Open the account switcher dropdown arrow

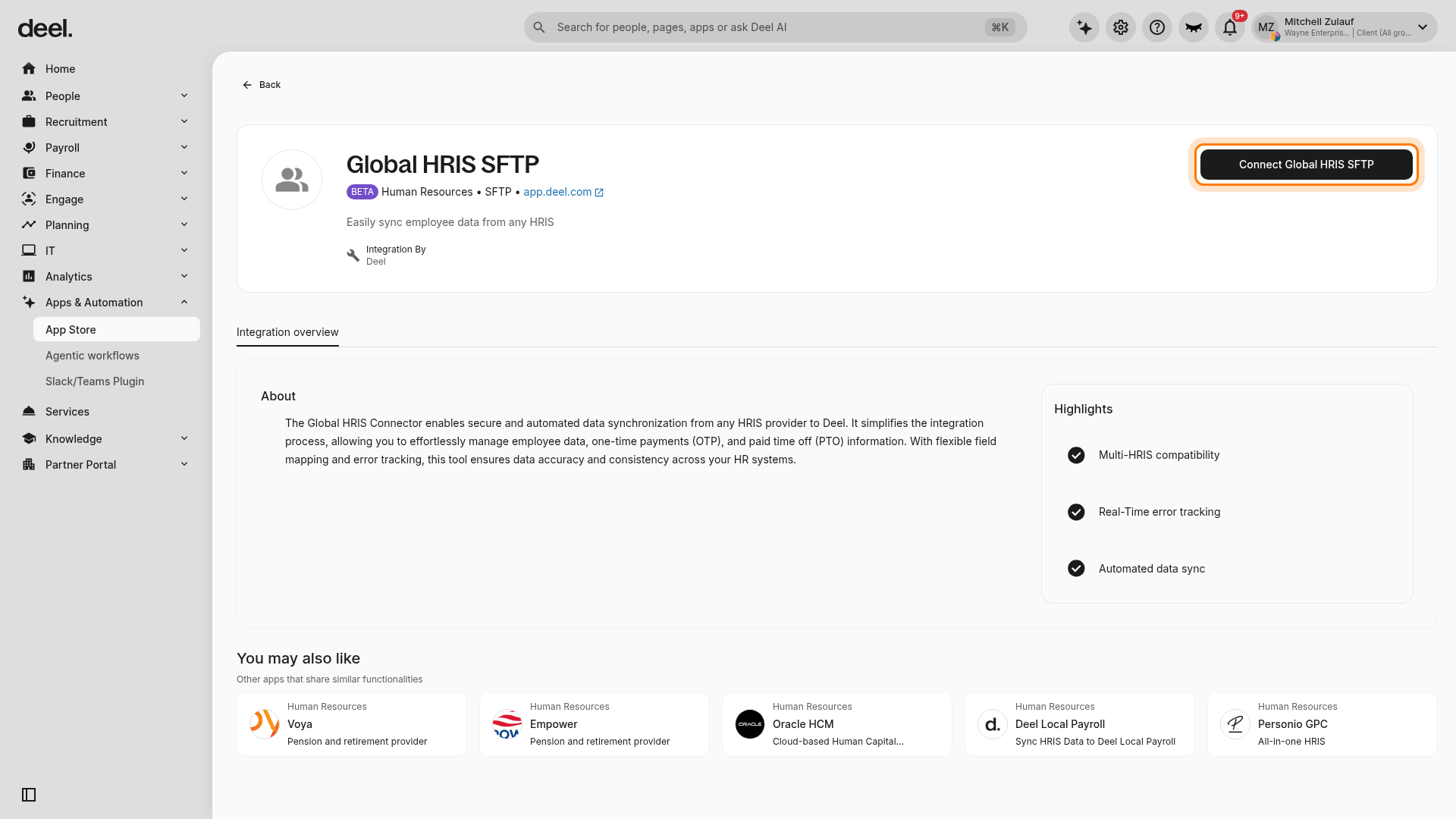[1423, 27]
